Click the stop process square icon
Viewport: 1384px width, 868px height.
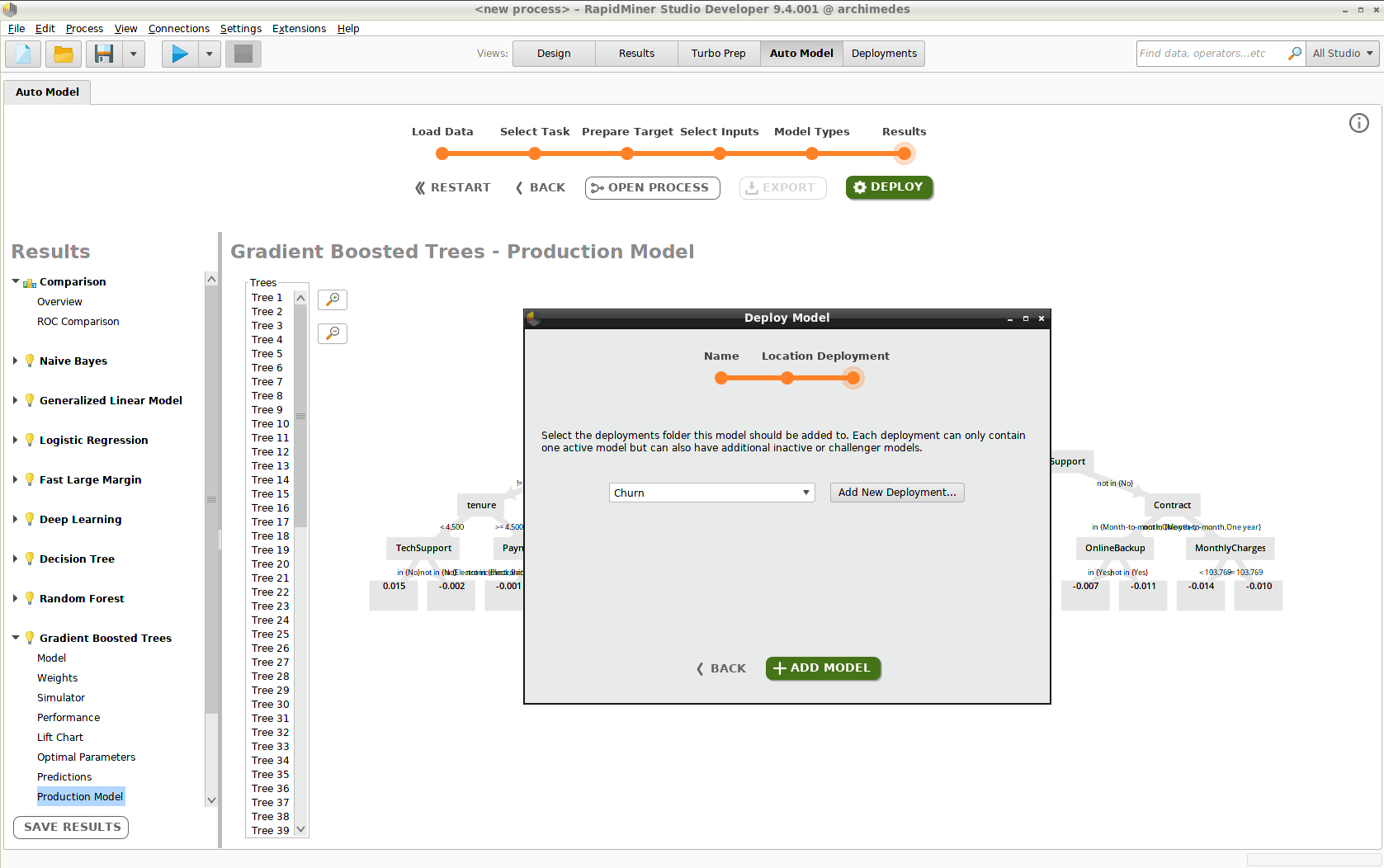[x=243, y=54]
